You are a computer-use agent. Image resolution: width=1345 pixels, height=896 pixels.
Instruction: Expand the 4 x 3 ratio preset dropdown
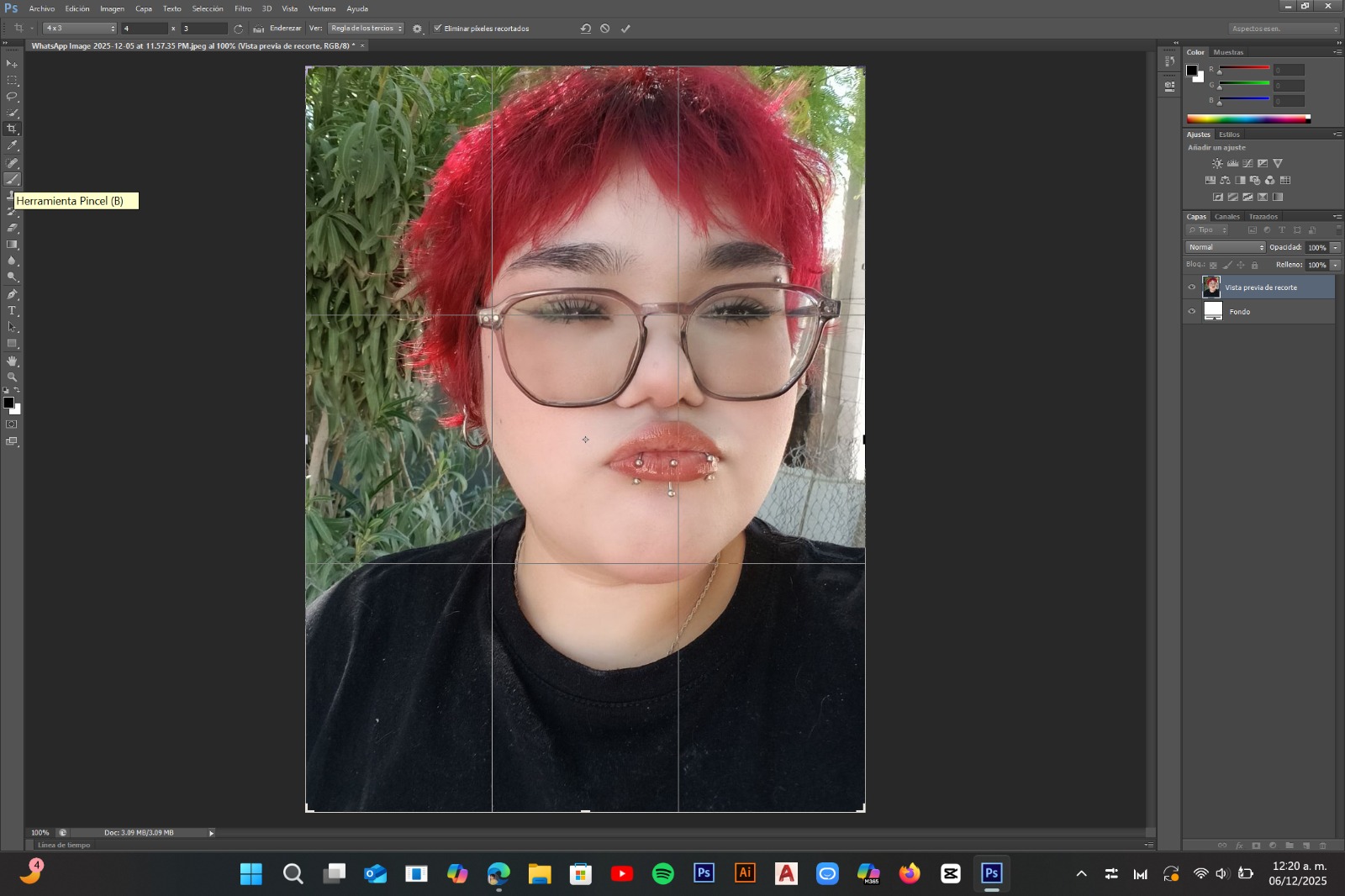[79, 29]
